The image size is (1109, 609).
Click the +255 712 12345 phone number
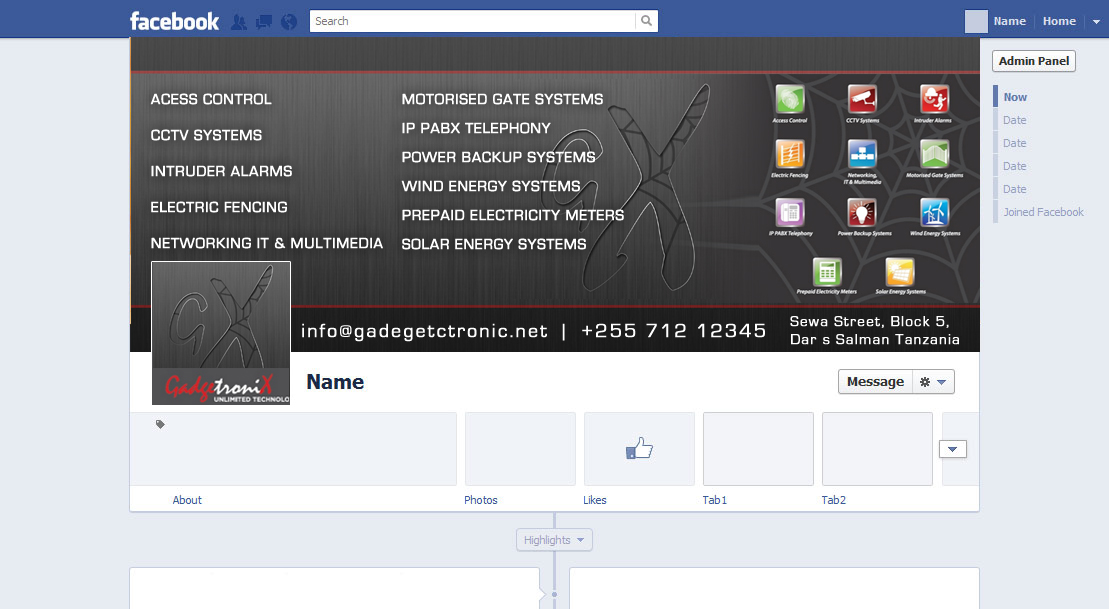pos(673,330)
